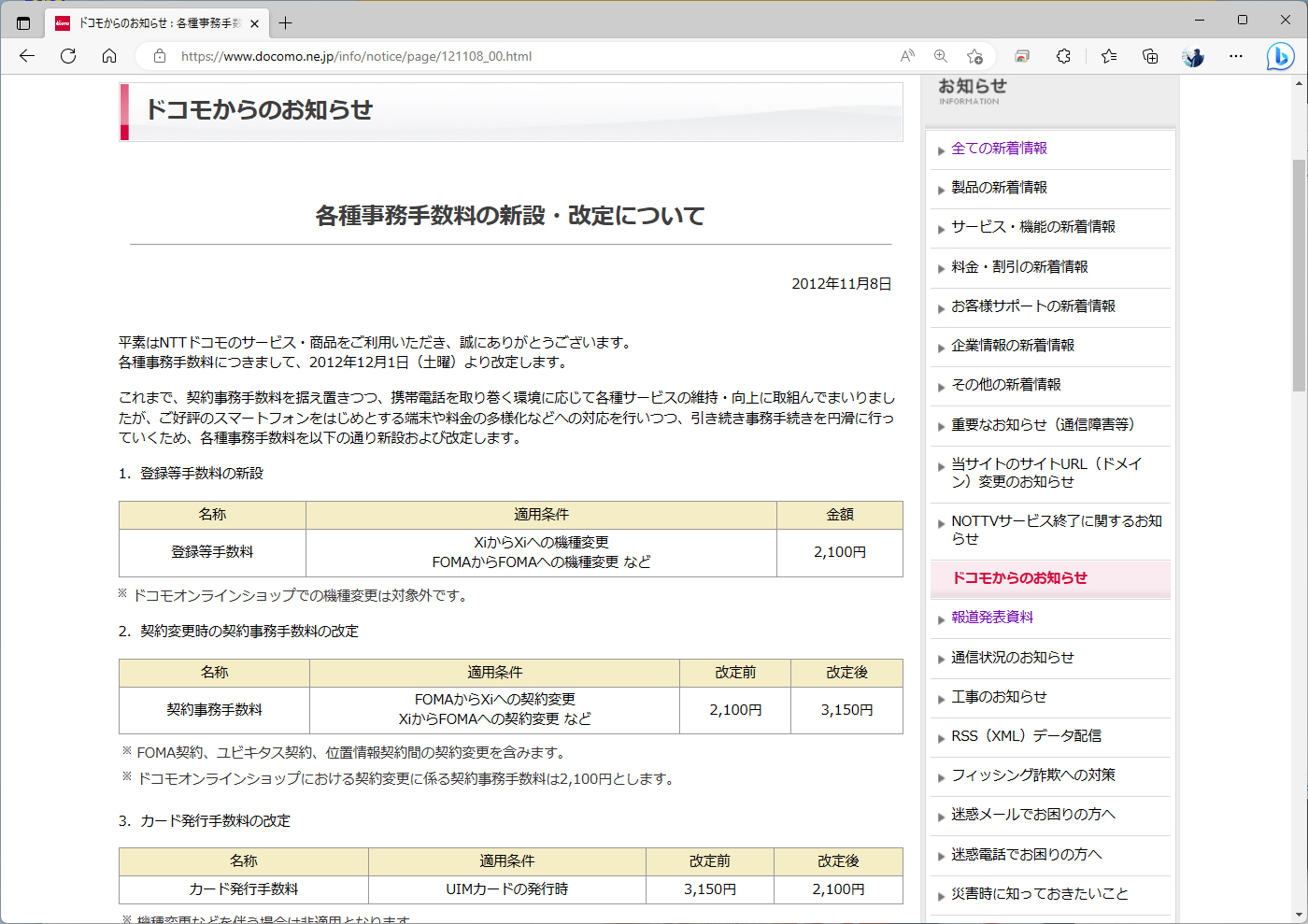Open the Zoom magnifier icon

click(941, 56)
